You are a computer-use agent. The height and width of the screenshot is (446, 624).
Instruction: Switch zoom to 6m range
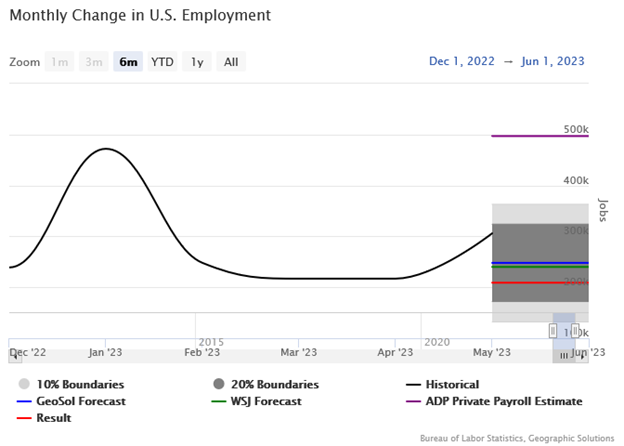pos(128,62)
